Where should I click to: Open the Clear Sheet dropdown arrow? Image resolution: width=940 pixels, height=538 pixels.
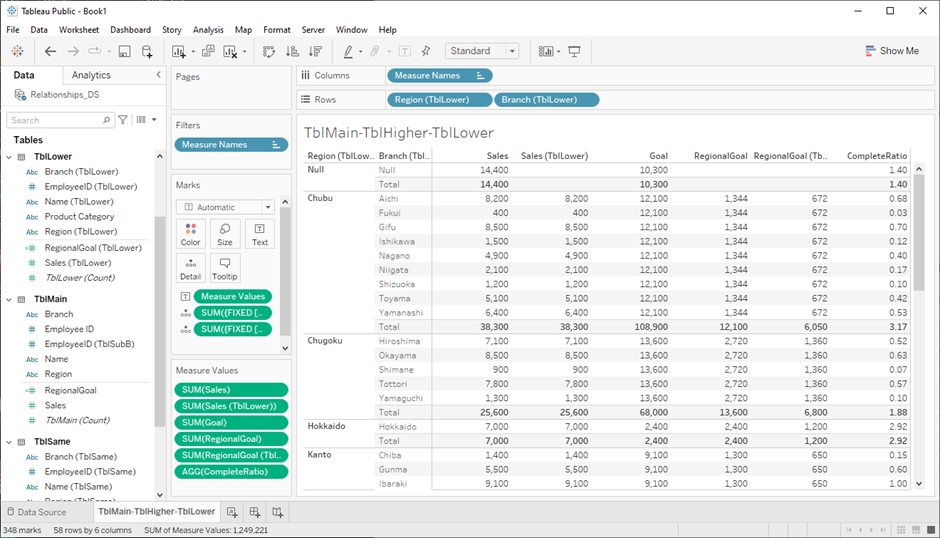pos(245,52)
